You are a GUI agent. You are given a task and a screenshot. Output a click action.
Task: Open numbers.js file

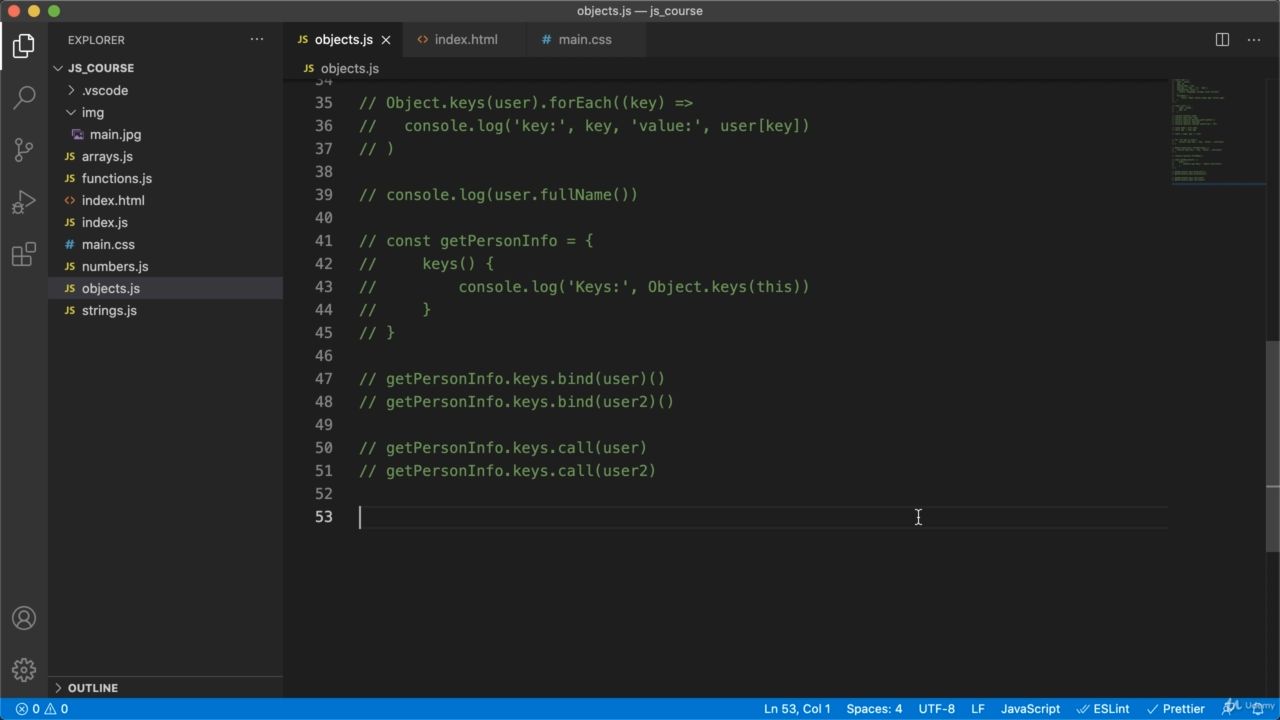point(115,266)
